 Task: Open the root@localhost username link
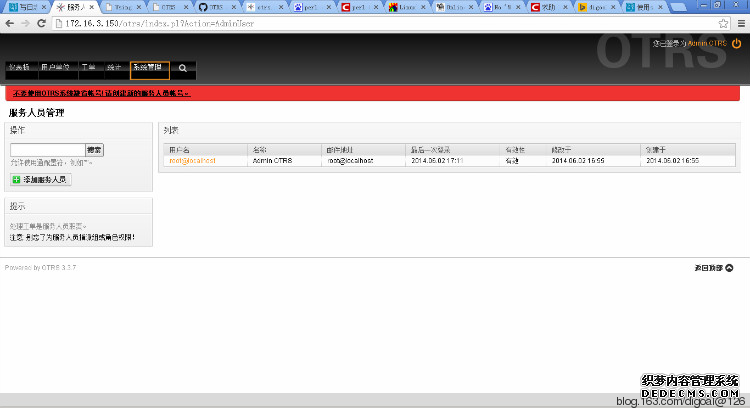click(x=192, y=161)
